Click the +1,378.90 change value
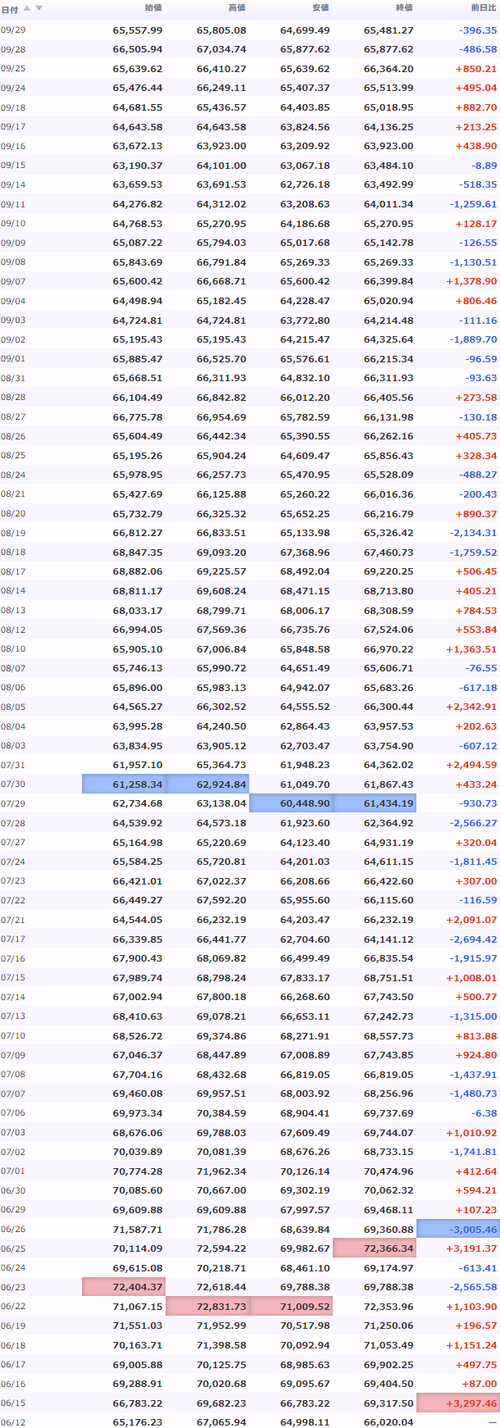This screenshot has width=500, height=1428. click(x=472, y=281)
